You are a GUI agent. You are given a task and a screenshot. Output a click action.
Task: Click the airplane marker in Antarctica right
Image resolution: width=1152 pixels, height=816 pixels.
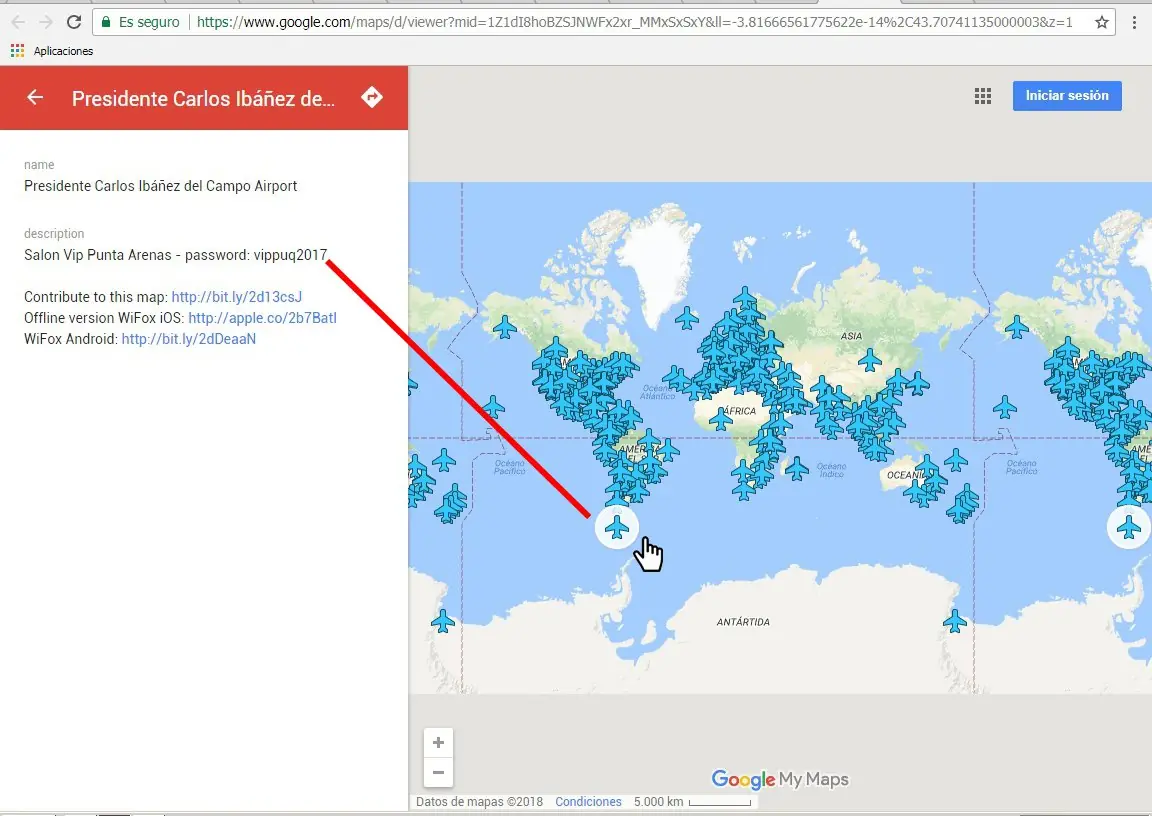(954, 621)
